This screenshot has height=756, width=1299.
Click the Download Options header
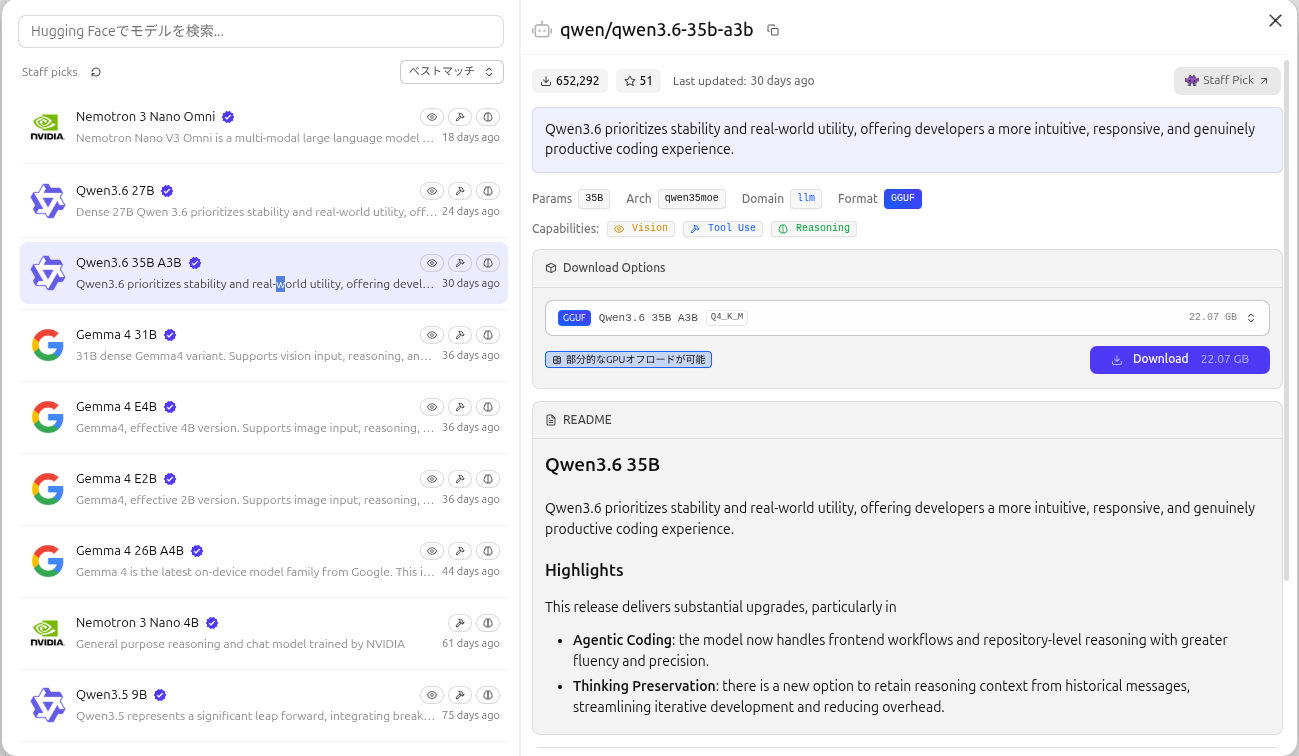coord(907,268)
